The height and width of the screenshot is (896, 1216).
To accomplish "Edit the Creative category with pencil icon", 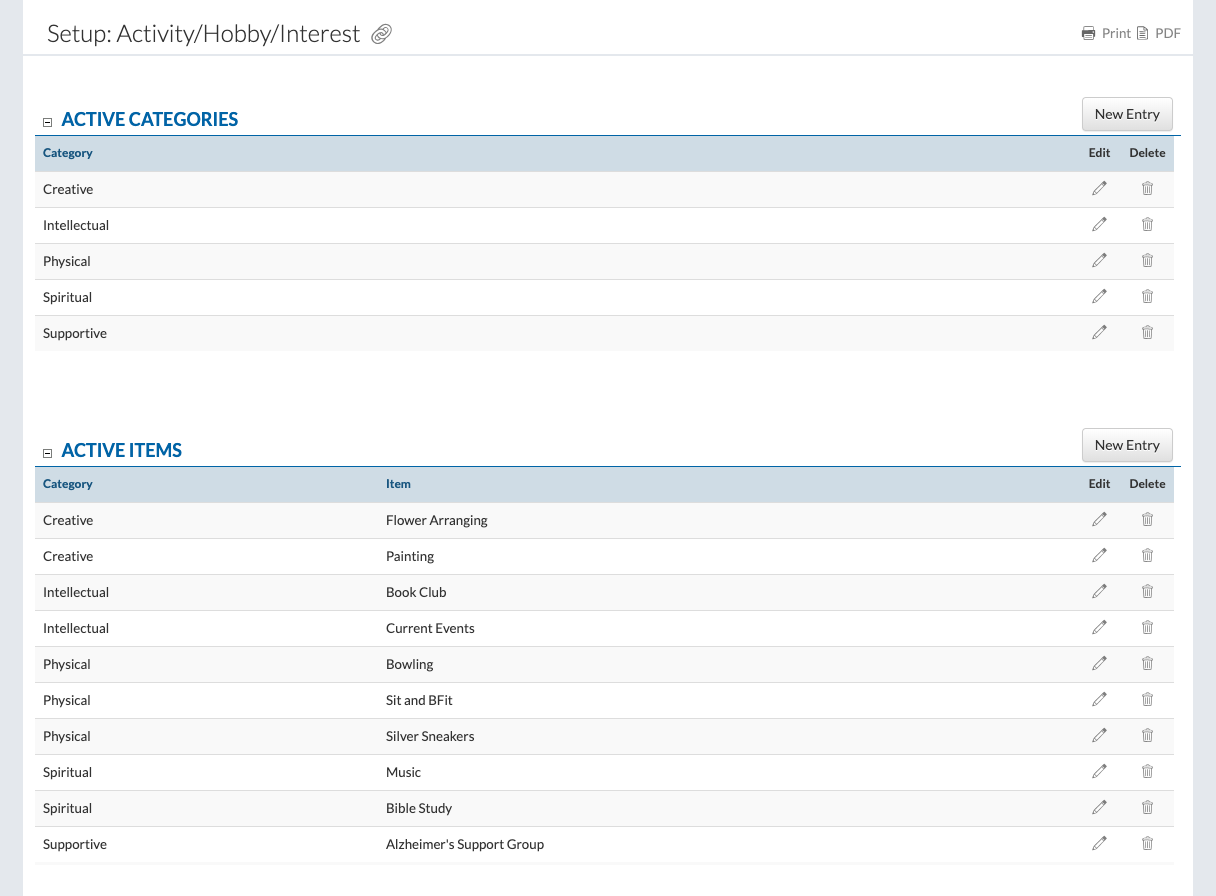I will (1099, 189).
